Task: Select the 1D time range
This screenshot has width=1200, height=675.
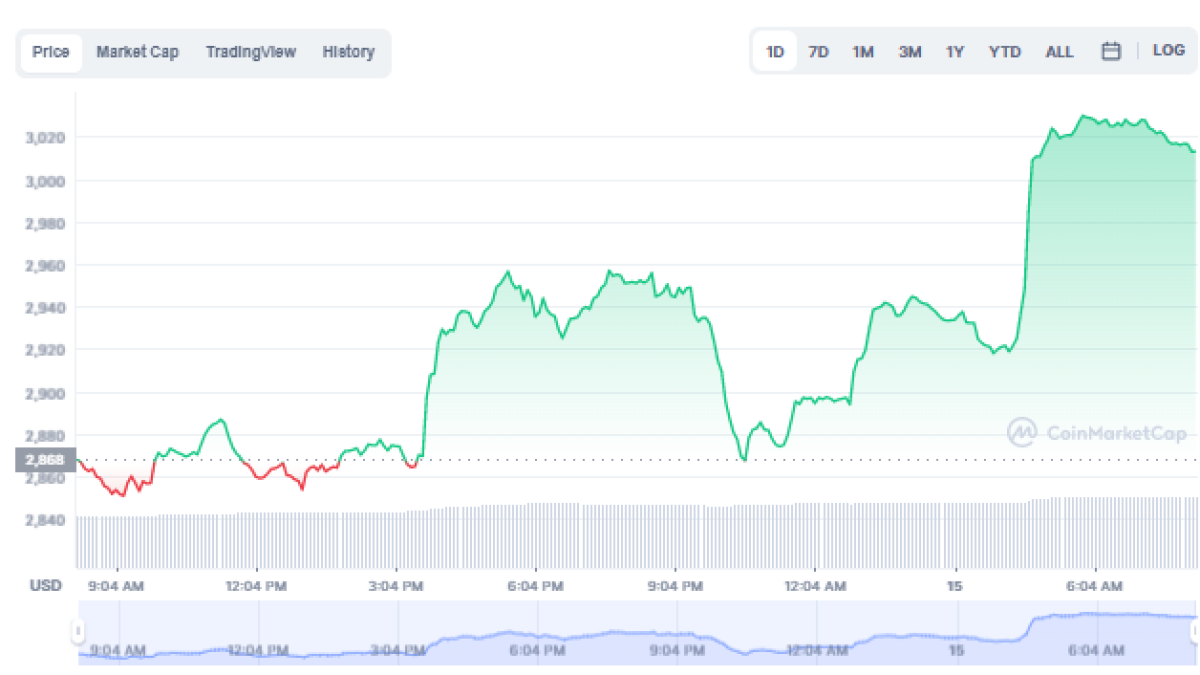Action: tap(774, 52)
